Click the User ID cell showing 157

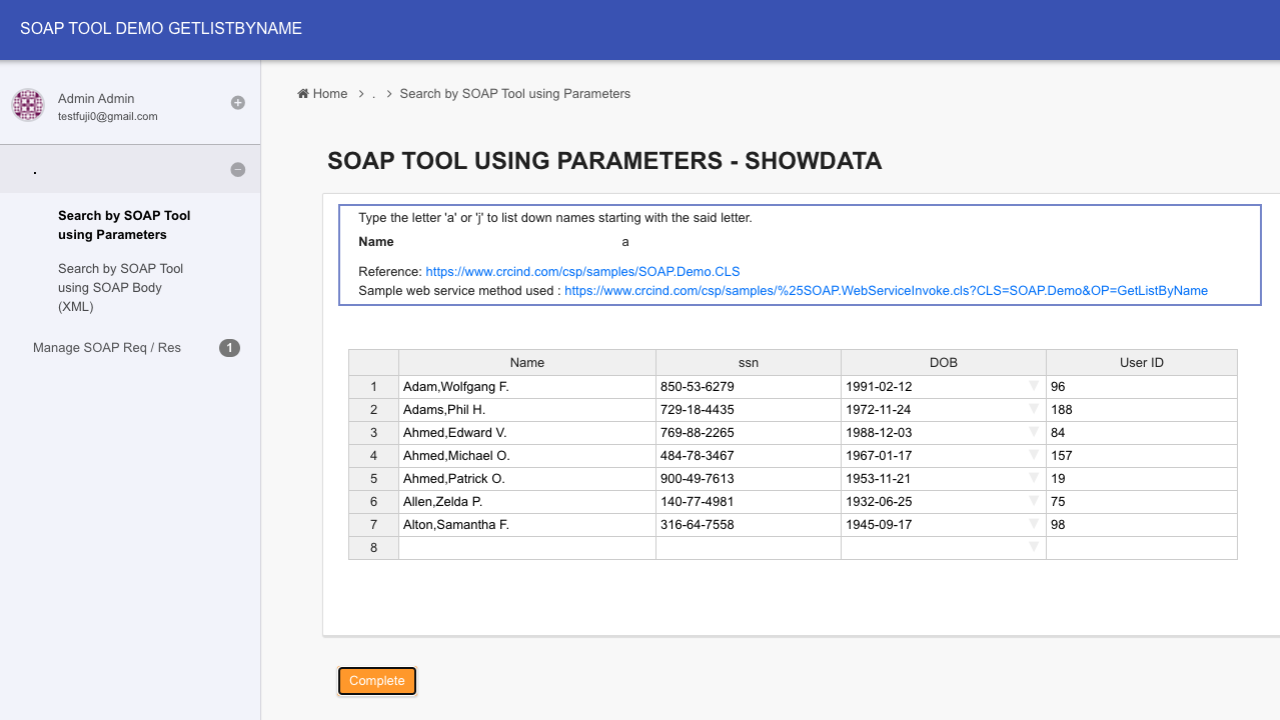point(1140,455)
